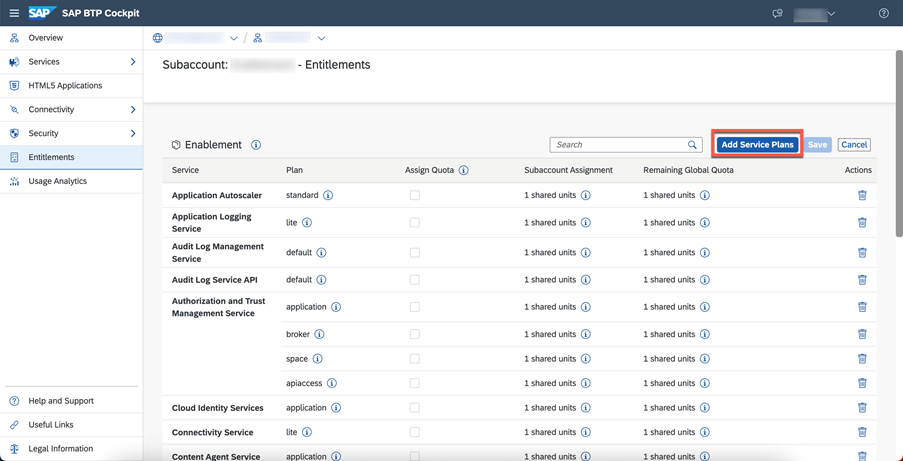
Task: Check Assign Quota for Application Logging Service
Action: (415, 222)
